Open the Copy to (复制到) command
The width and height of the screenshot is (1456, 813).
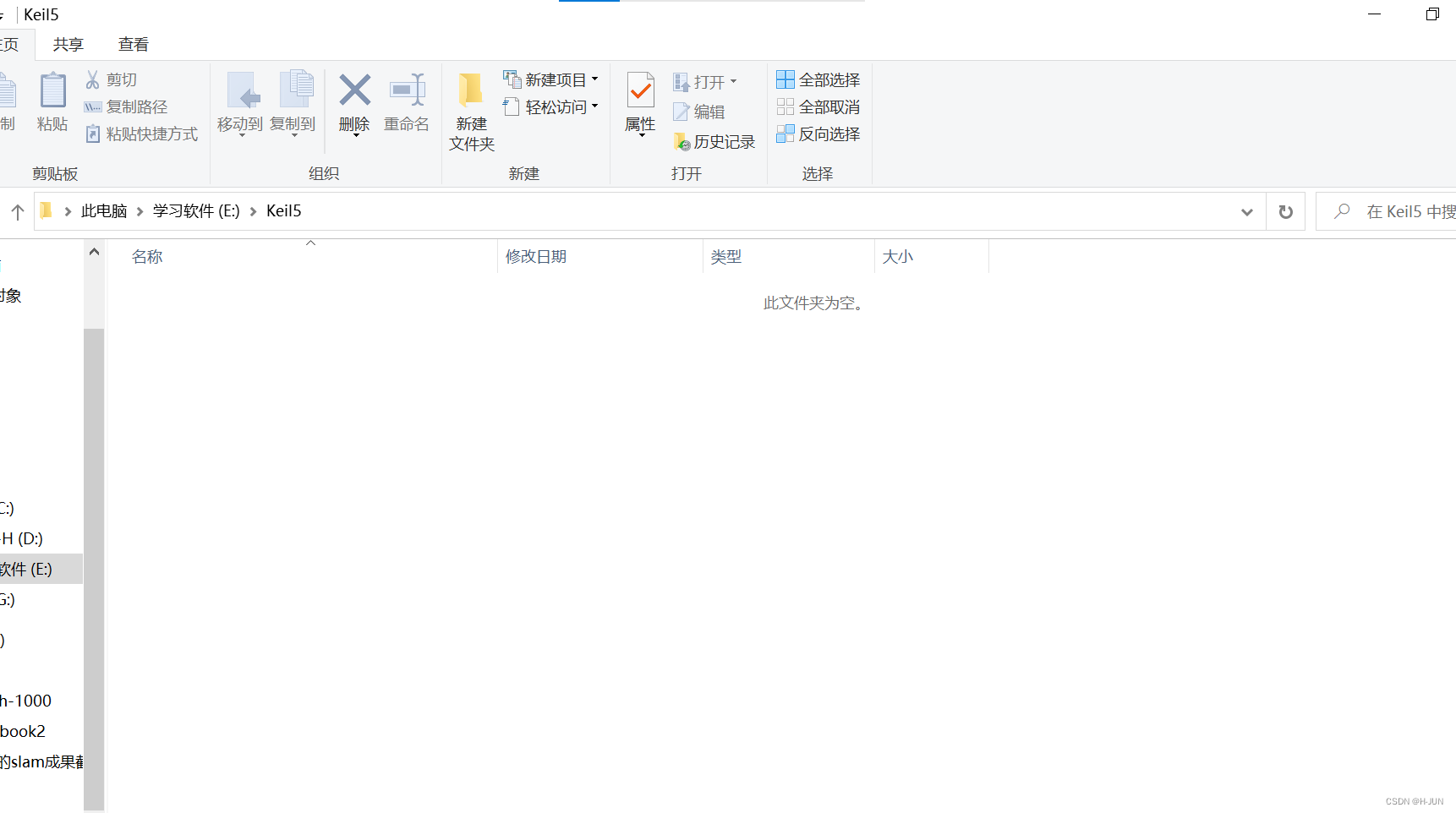(293, 102)
